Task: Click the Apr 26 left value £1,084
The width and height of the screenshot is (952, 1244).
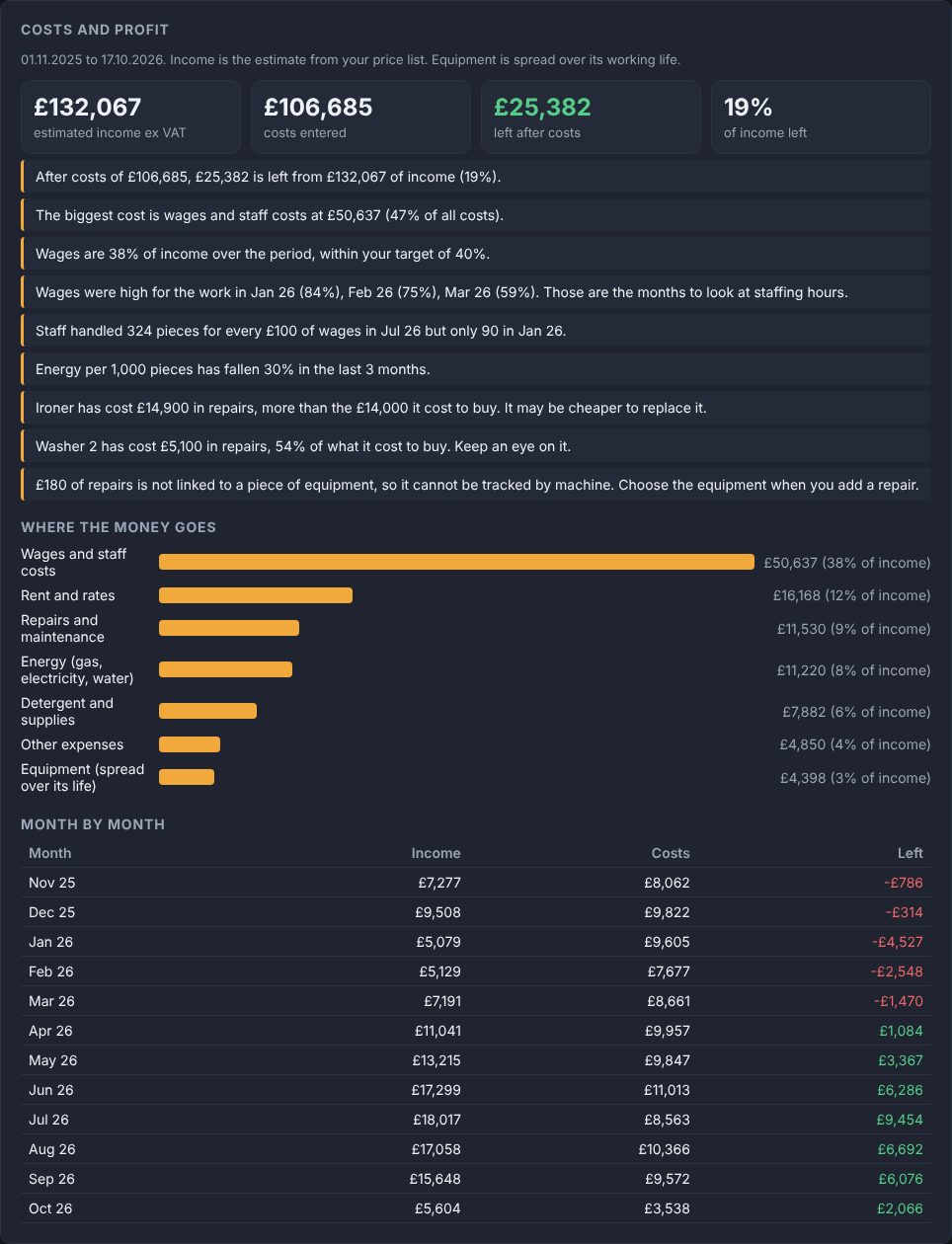Action: tap(902, 1031)
